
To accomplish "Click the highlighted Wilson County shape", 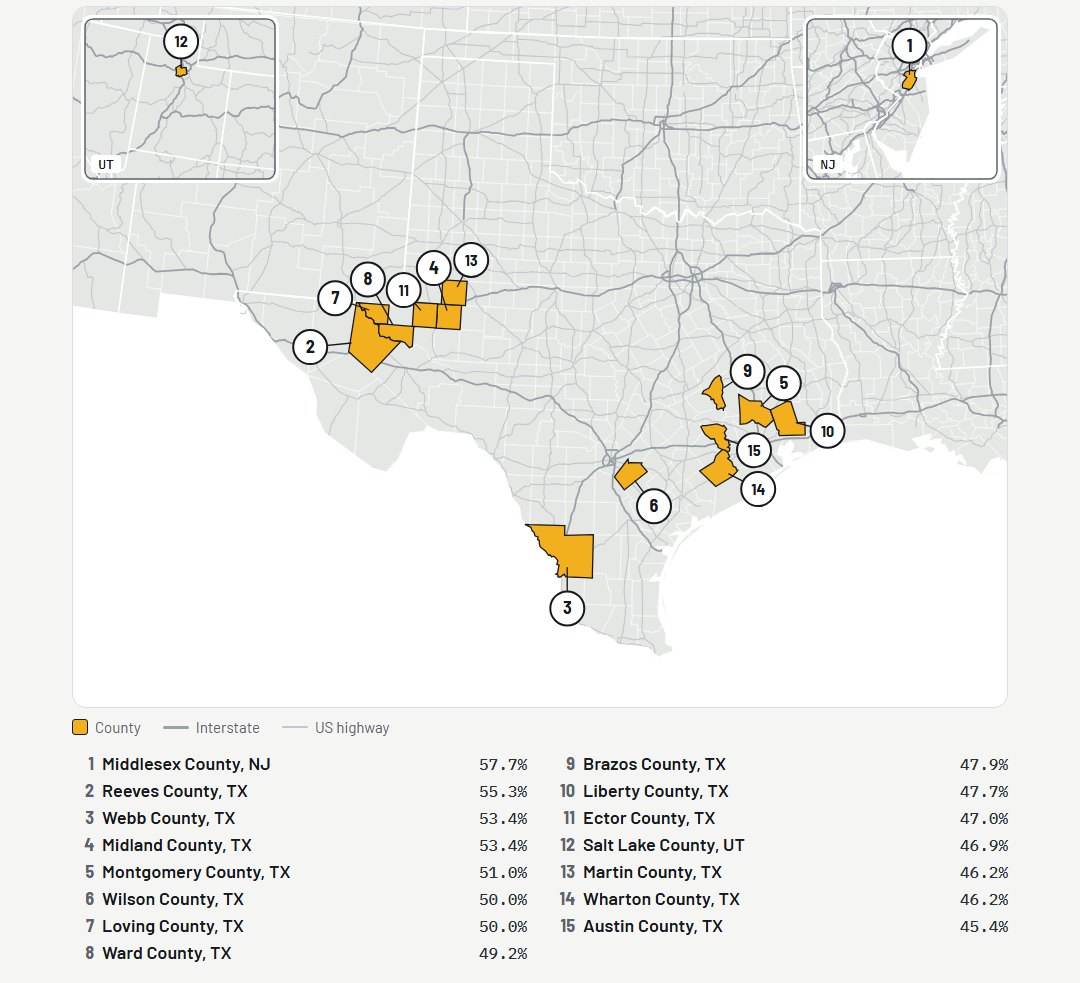I will 630,475.
